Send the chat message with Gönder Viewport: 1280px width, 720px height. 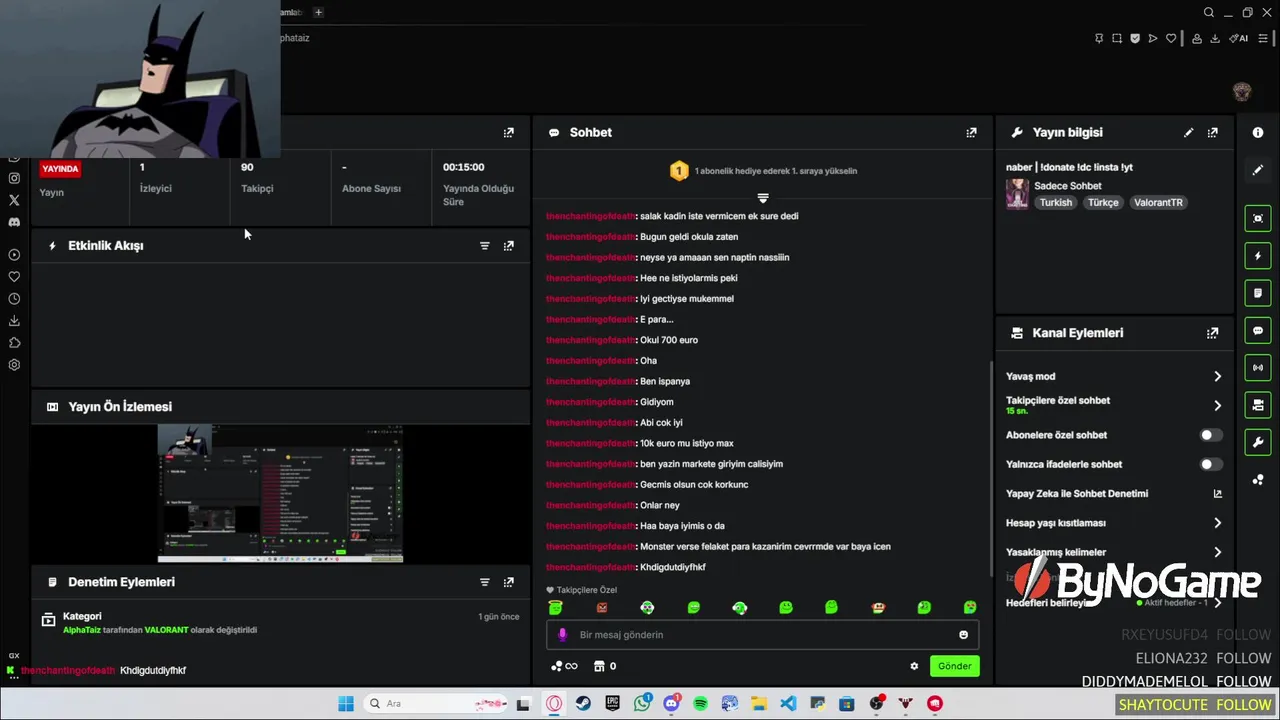click(x=954, y=666)
